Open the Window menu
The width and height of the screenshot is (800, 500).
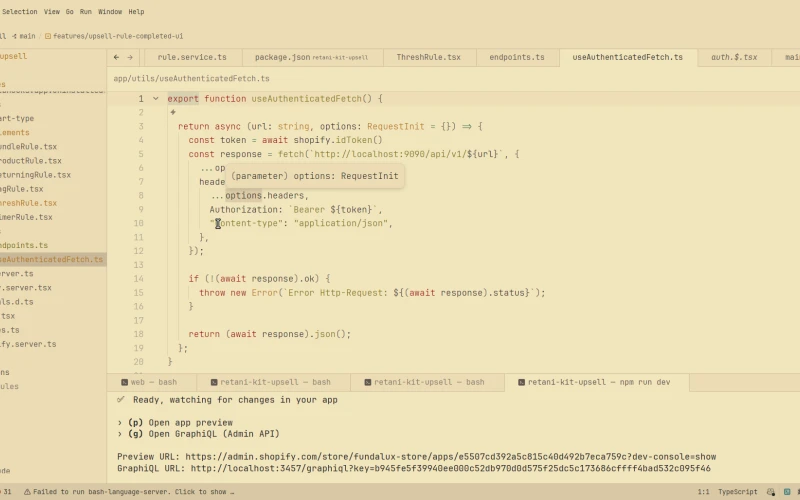[110, 12]
